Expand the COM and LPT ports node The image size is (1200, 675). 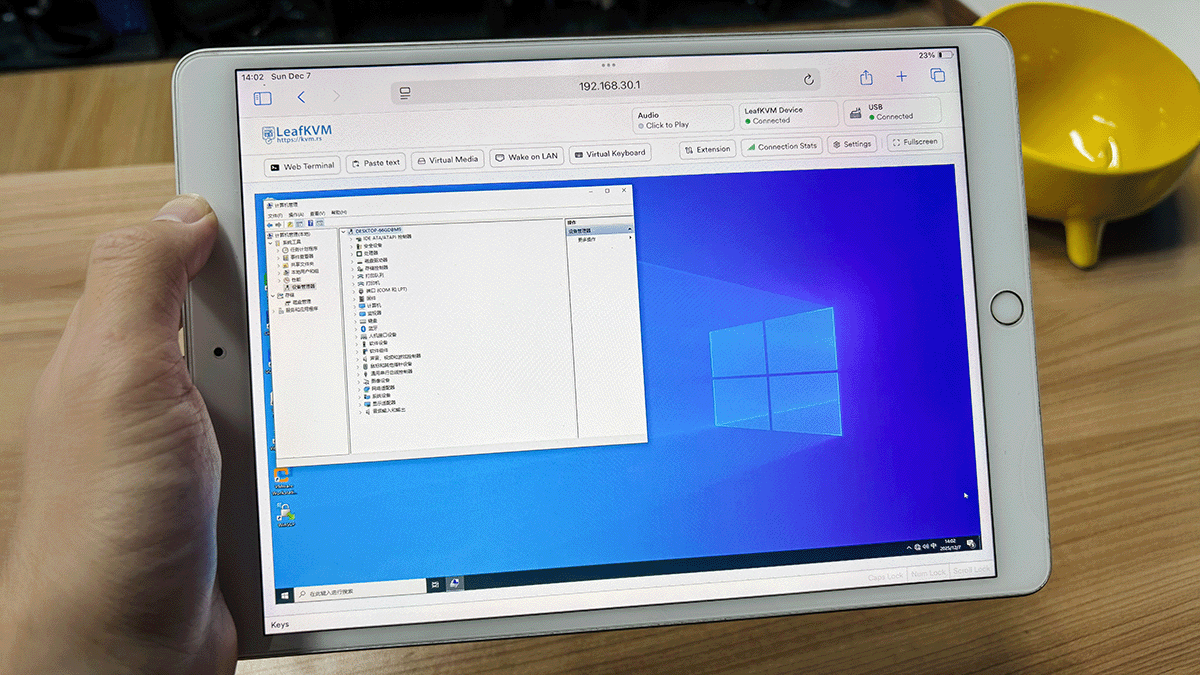tap(353, 290)
